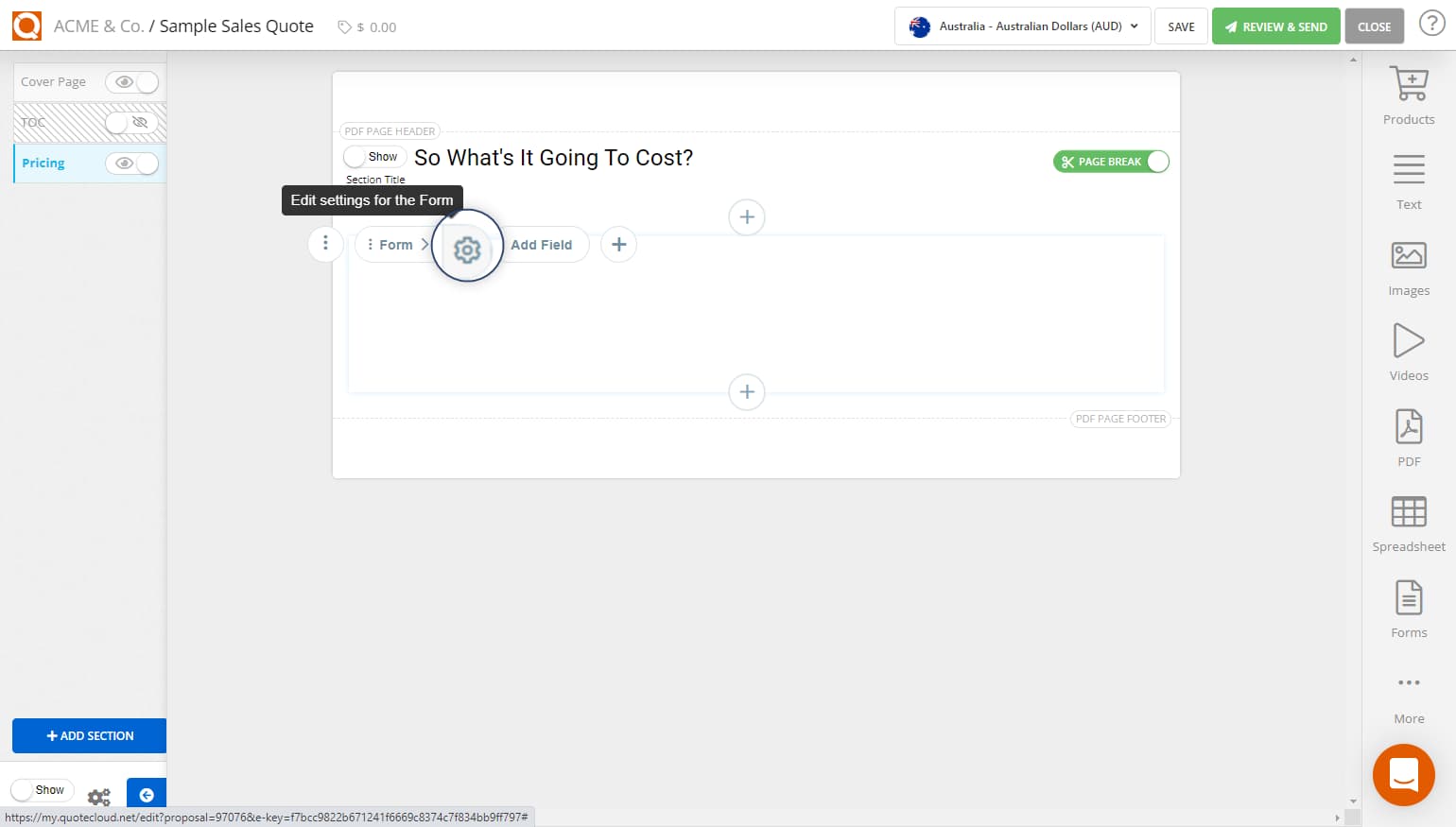The width and height of the screenshot is (1456, 827).
Task: Open the Australian Dollars currency dropdown
Action: (x=1022, y=26)
